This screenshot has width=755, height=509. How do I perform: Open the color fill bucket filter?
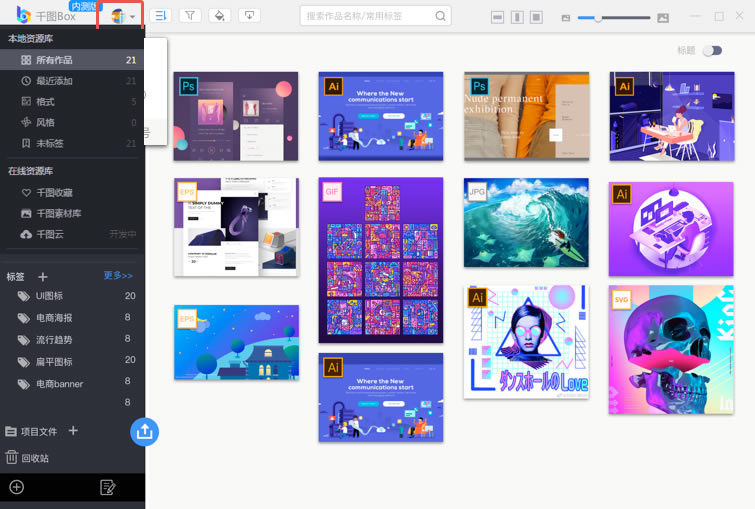point(220,16)
